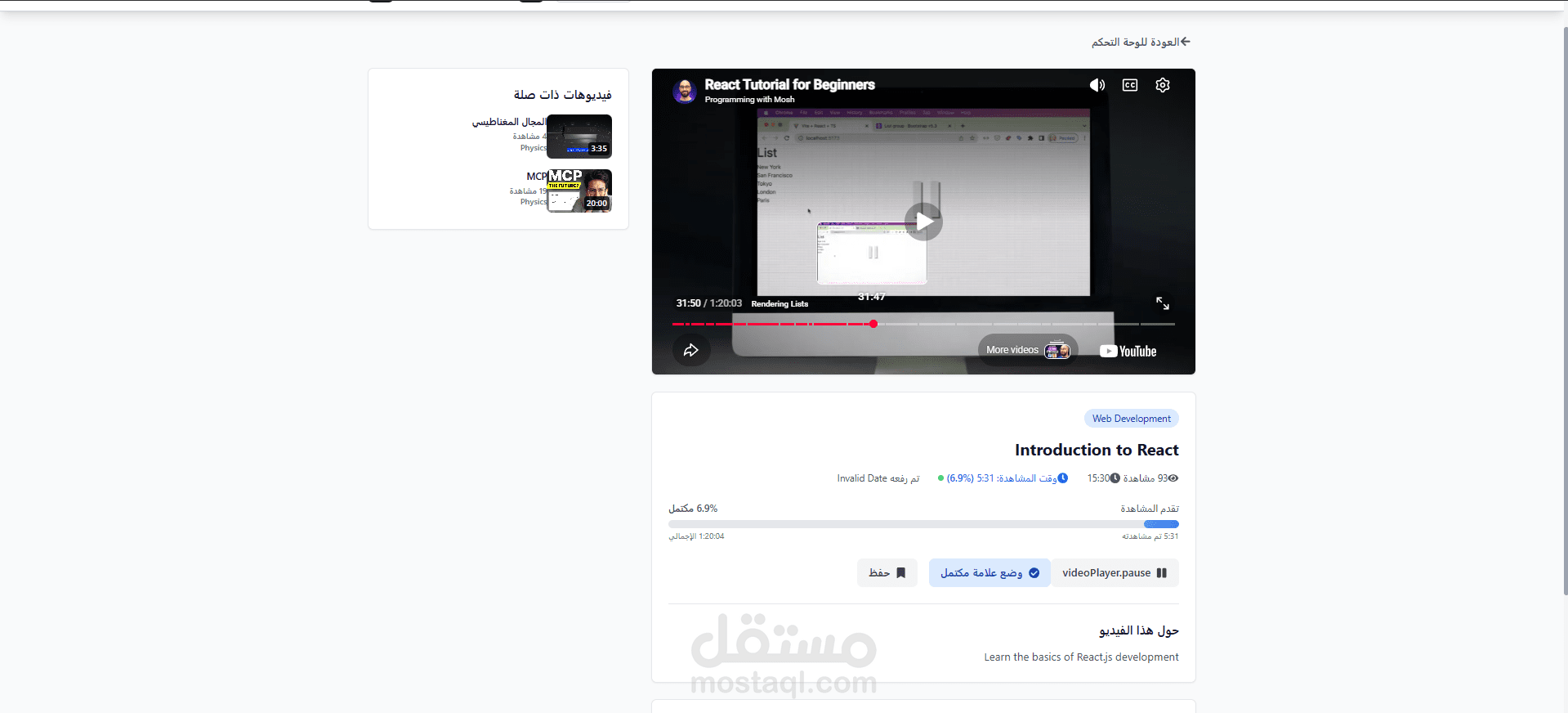Click the Web Development category tag
1568x713 pixels.
(1131, 419)
